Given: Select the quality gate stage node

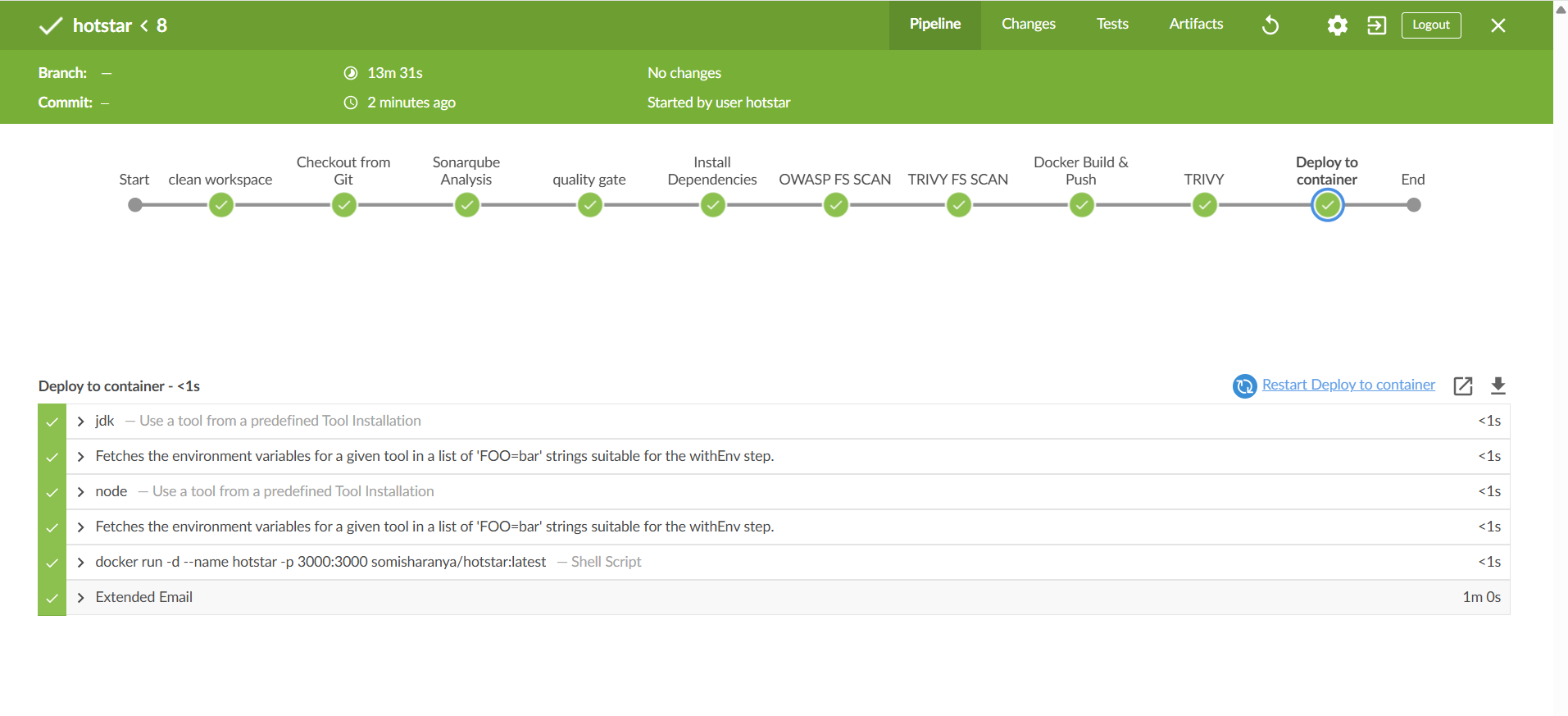Looking at the screenshot, I should pos(590,205).
